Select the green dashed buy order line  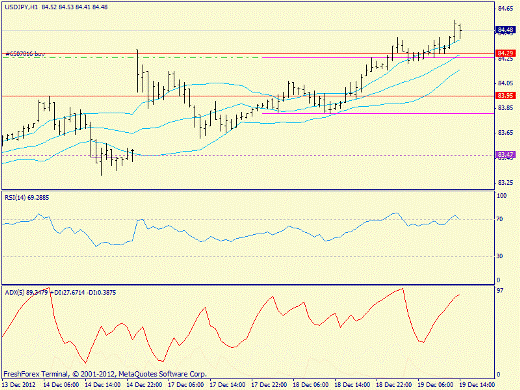(132, 57)
